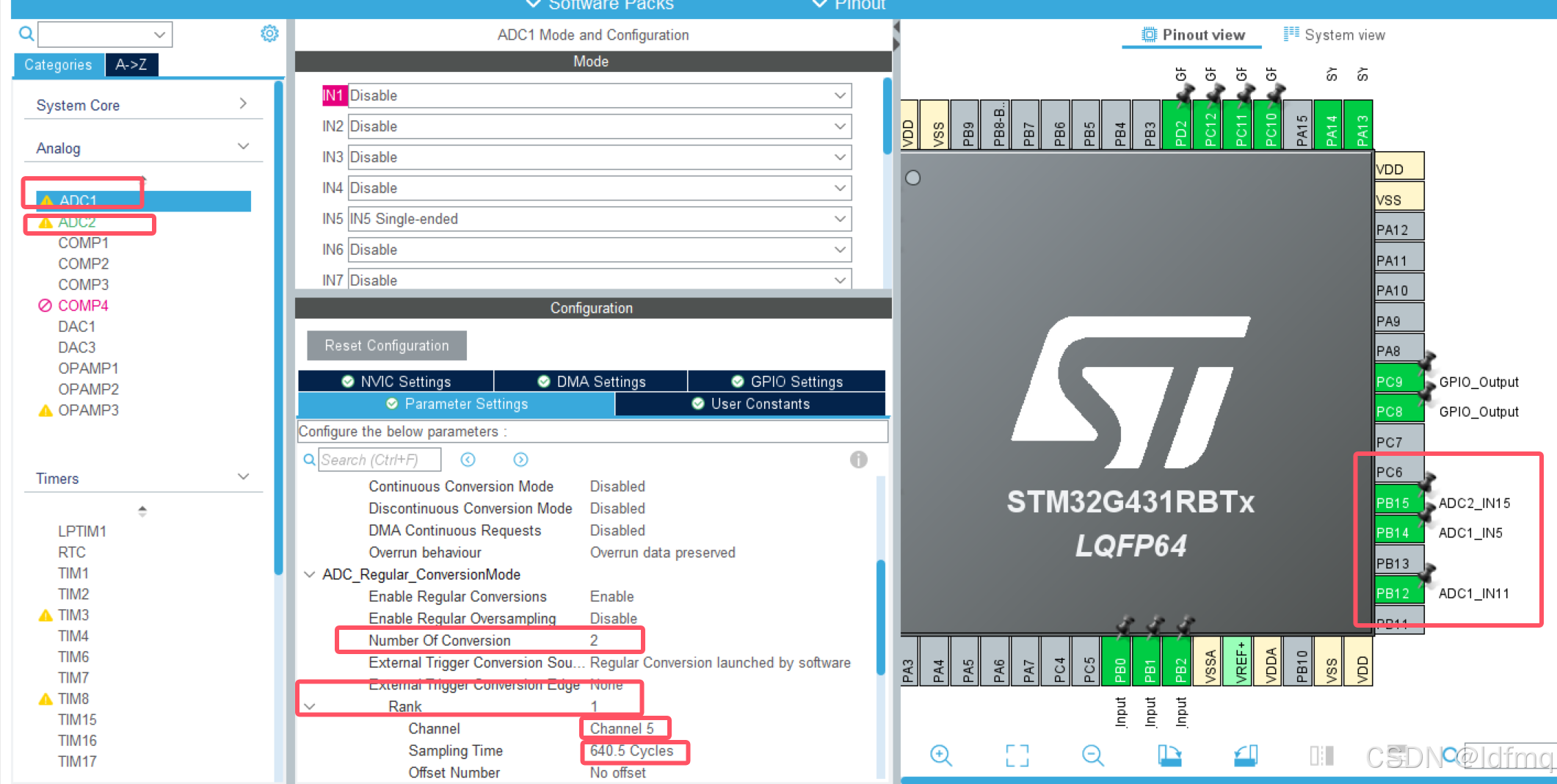Switch to System view tab

point(1334,35)
